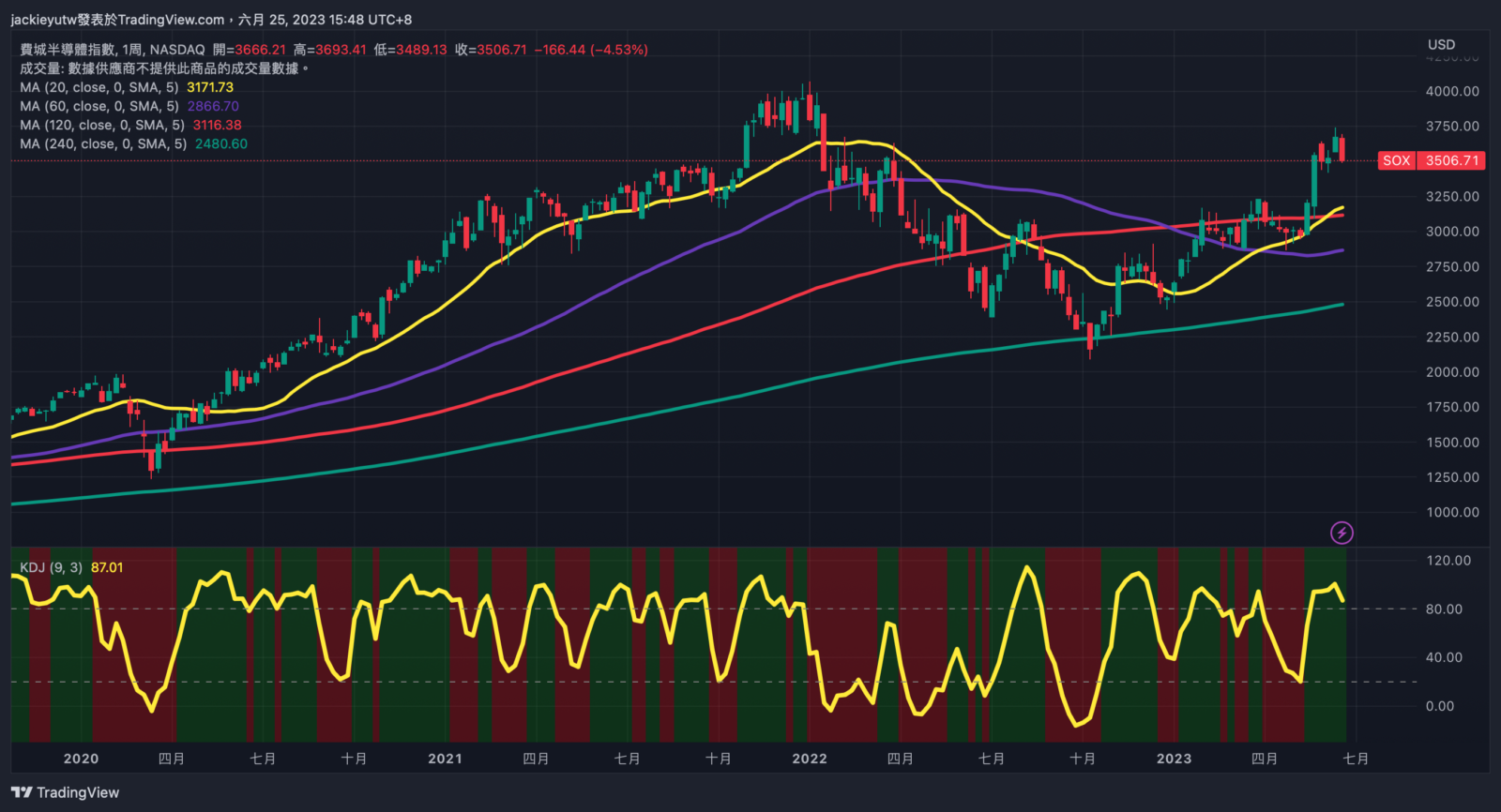Click the 2021 label on time axis

click(x=445, y=759)
